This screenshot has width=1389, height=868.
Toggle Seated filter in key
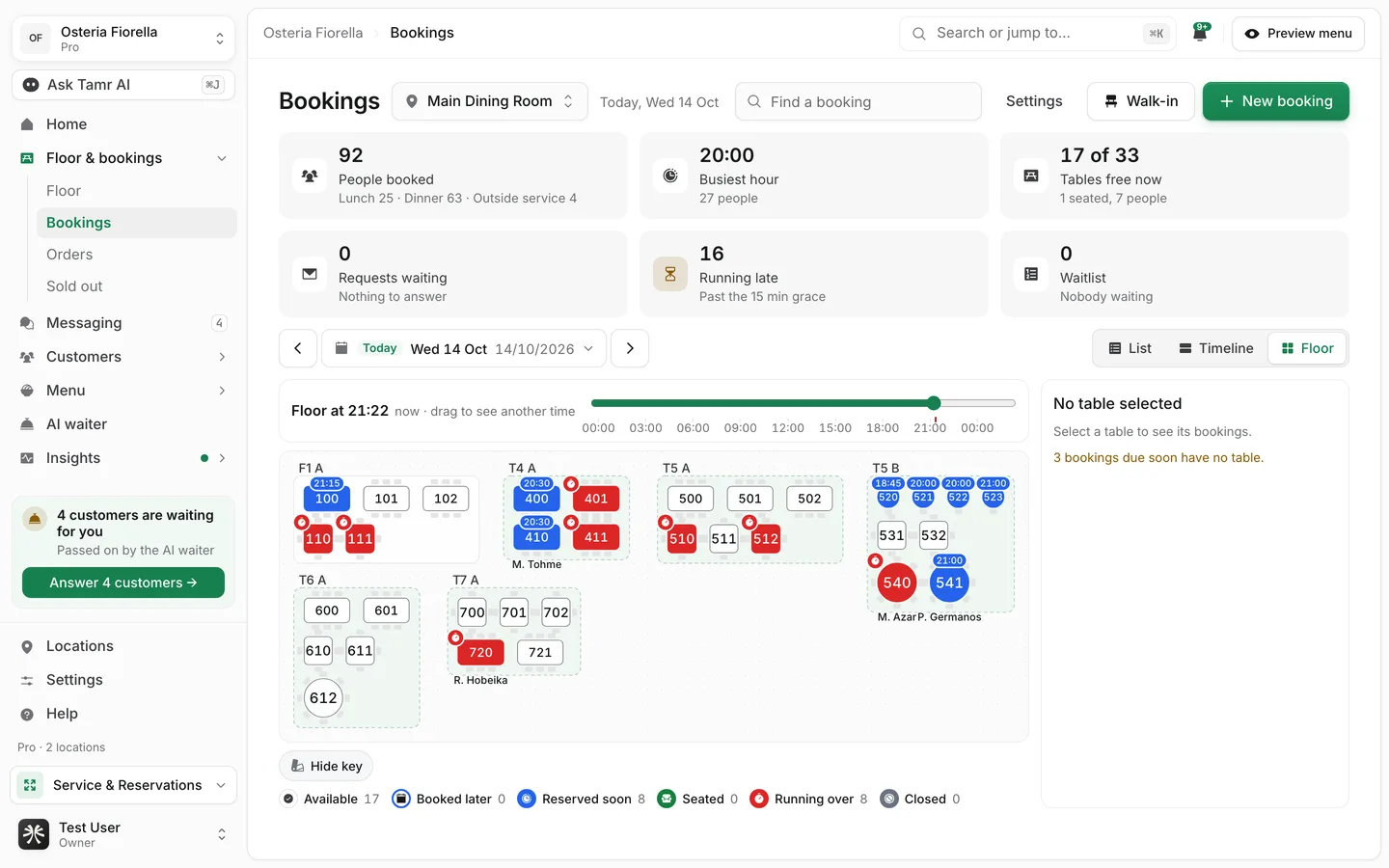pyautogui.click(x=697, y=799)
